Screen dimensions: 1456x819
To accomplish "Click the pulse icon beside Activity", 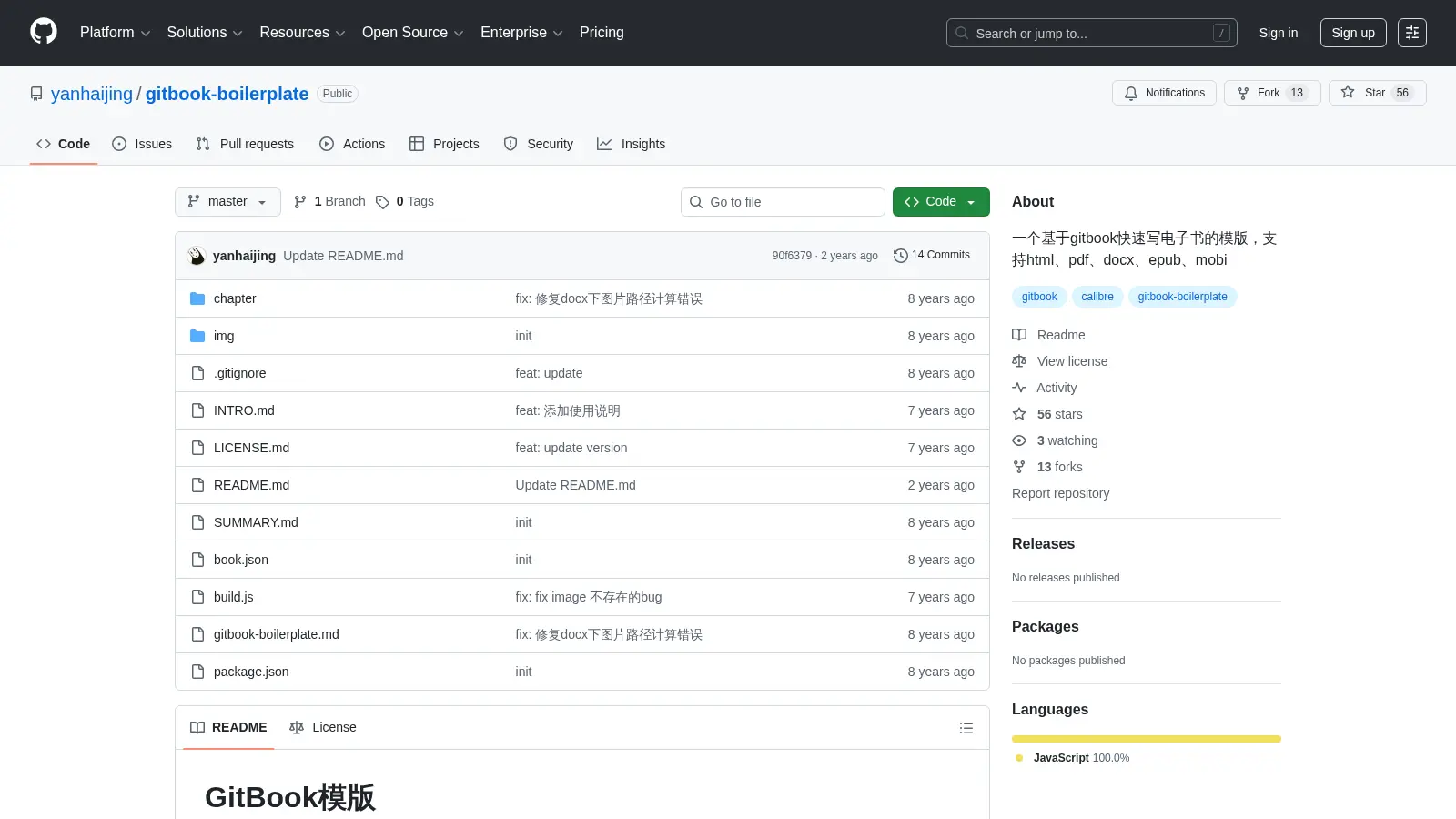I will click(1019, 388).
